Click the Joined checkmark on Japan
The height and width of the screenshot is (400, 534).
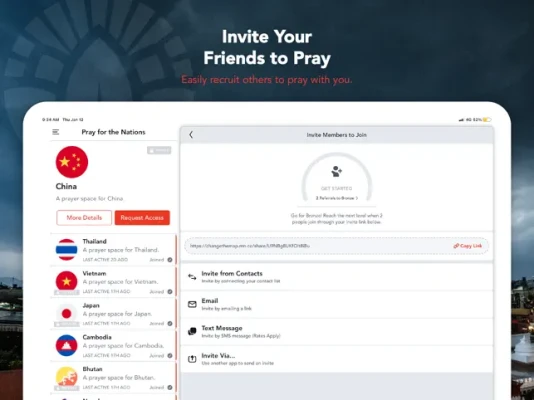point(170,323)
